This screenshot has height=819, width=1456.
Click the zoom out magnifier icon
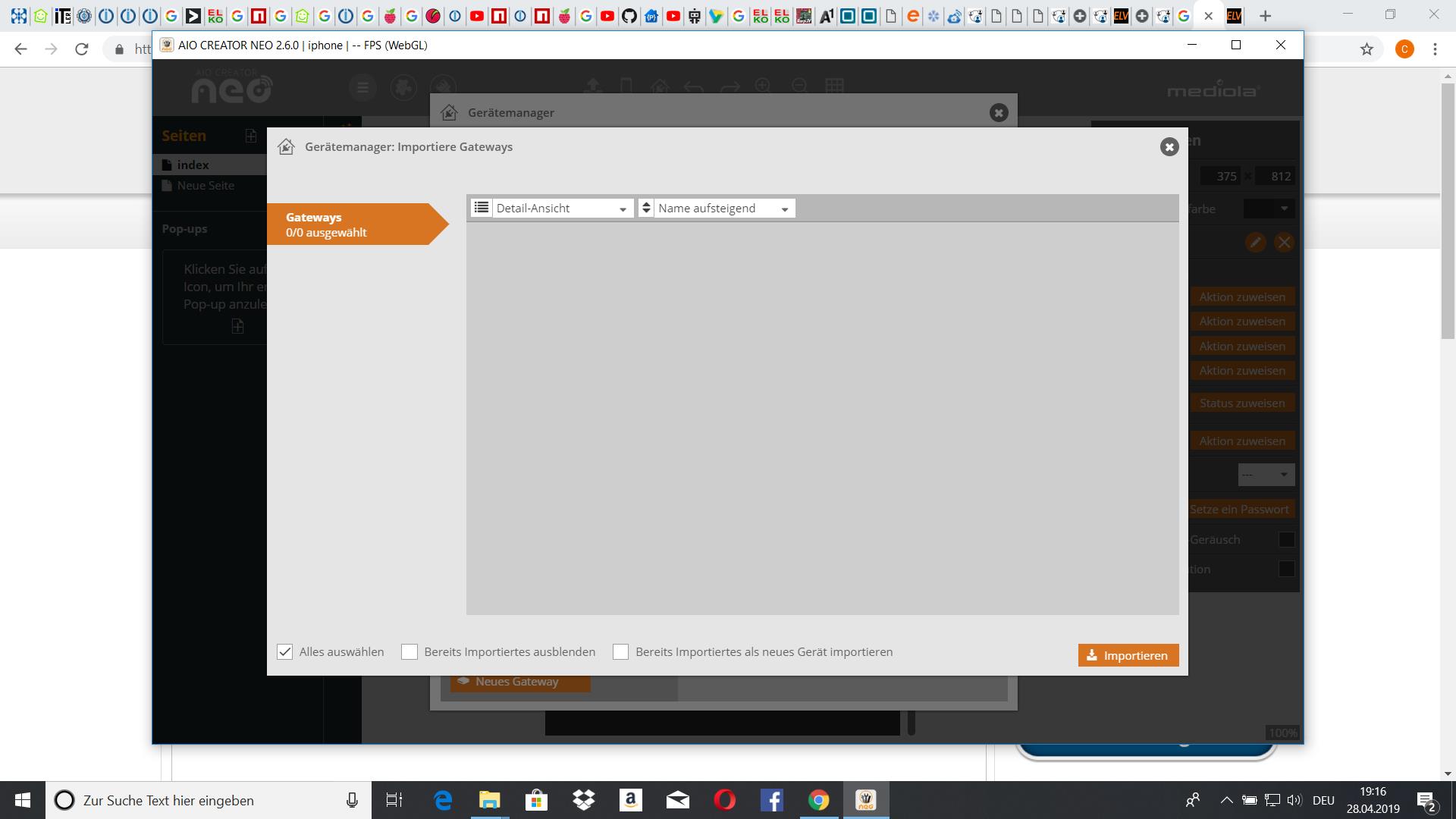[x=799, y=86]
